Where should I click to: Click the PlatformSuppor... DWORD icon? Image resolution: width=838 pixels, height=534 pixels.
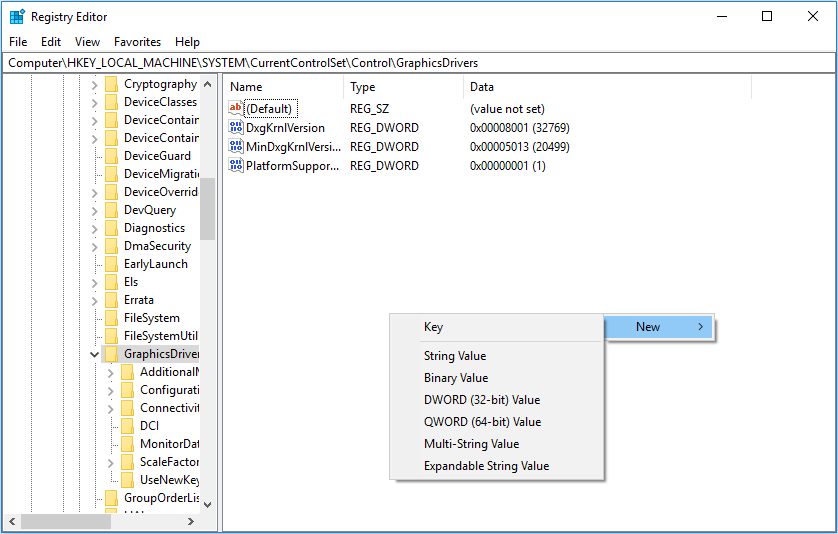pos(235,165)
